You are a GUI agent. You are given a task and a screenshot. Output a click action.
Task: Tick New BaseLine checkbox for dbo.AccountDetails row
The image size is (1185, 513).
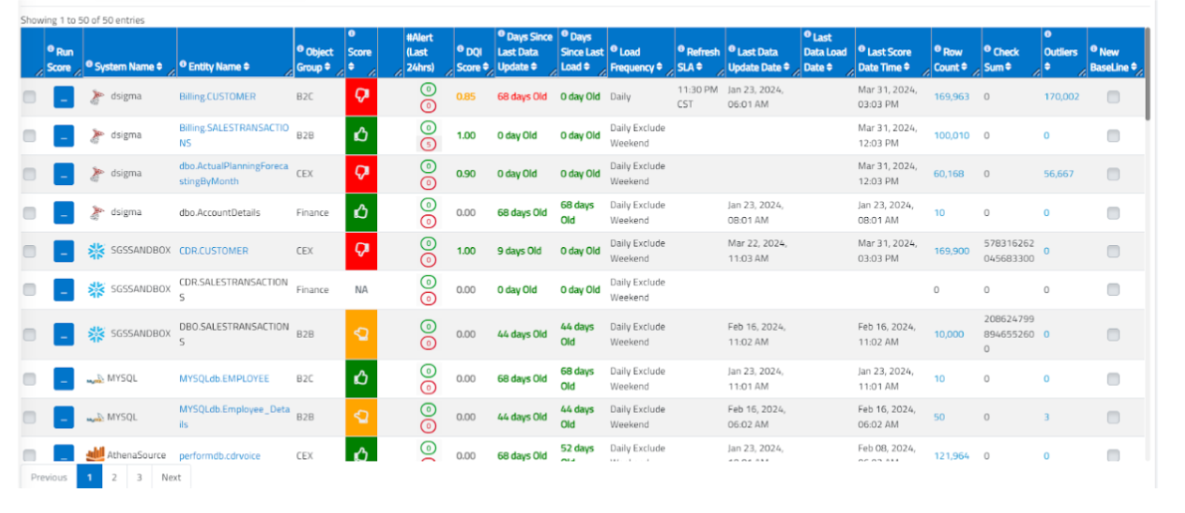pos(1113,212)
